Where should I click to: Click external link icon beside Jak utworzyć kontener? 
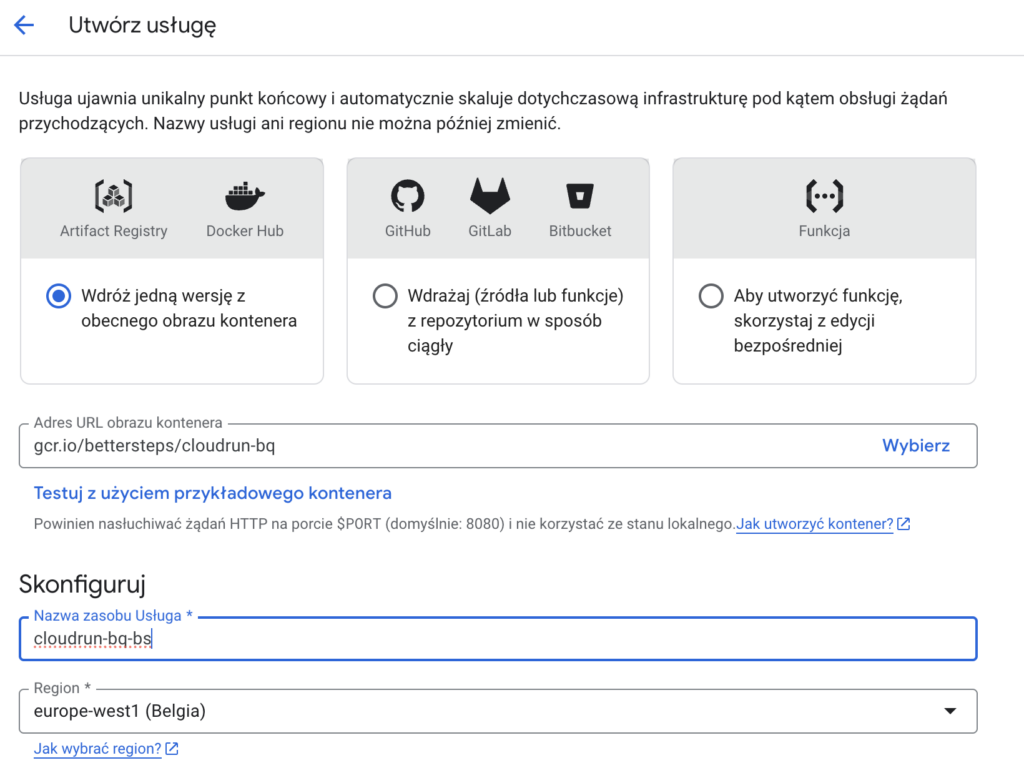click(x=904, y=524)
